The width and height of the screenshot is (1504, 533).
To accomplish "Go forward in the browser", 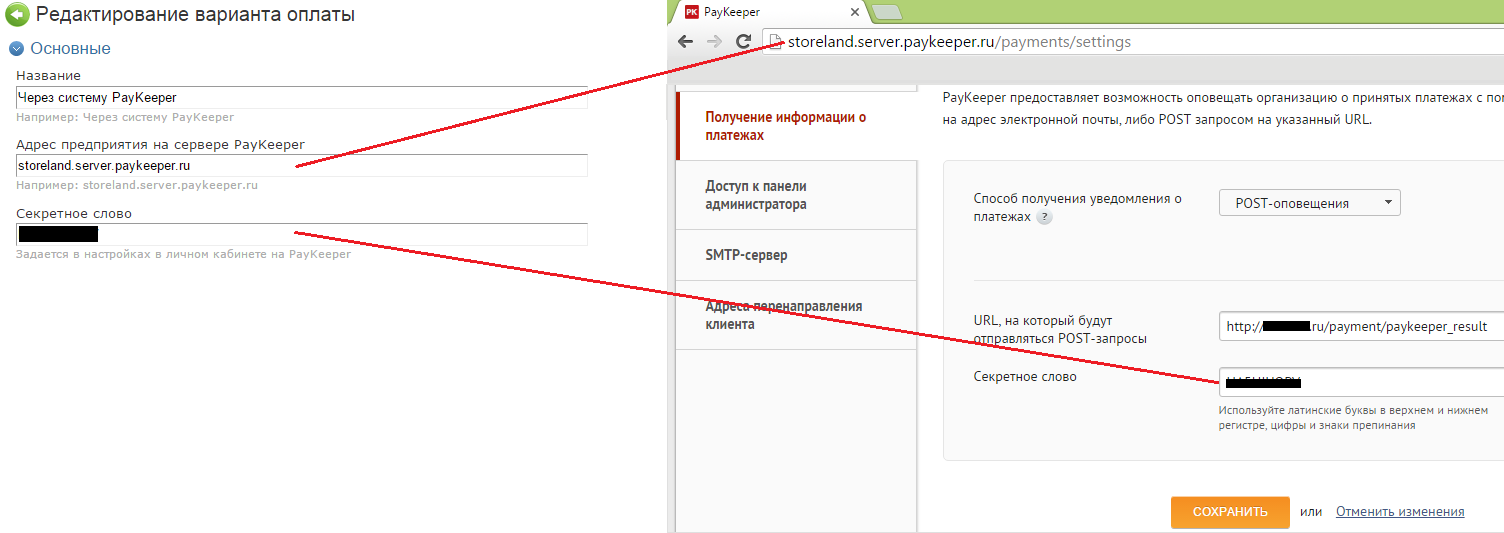I will [x=714, y=42].
